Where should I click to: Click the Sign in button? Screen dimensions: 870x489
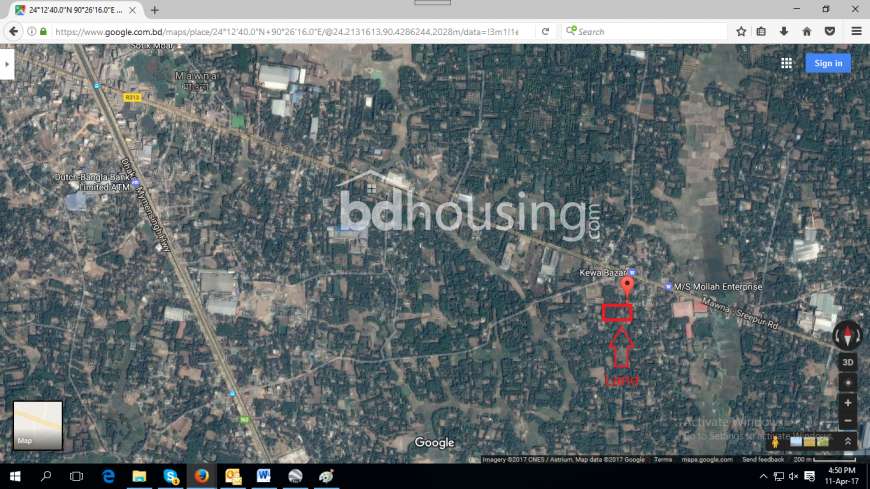pyautogui.click(x=828, y=63)
